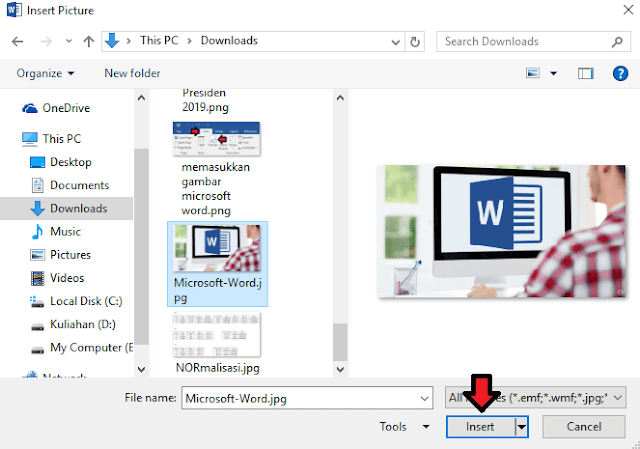The width and height of the screenshot is (640, 449).
Task: Open the view options dropdown arrow
Action: coord(553,73)
